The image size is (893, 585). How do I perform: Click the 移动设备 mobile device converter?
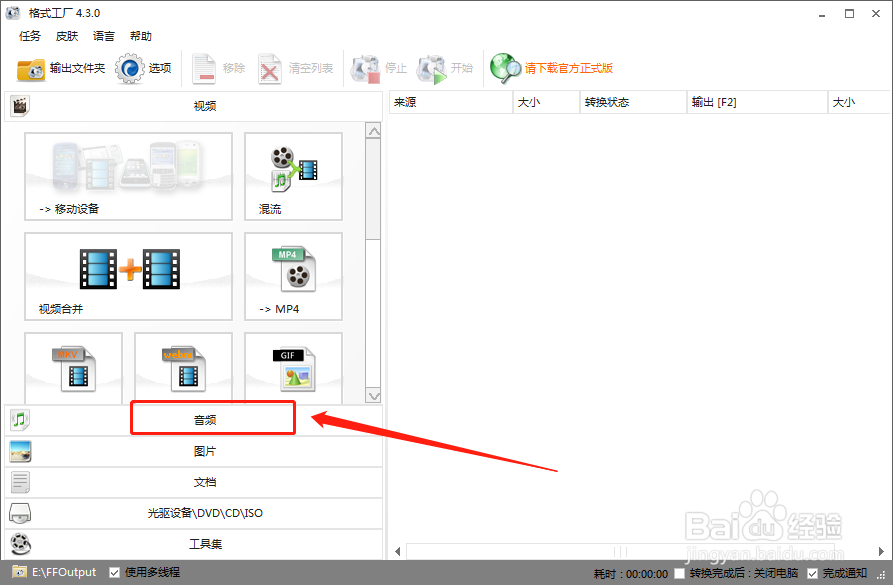[128, 177]
